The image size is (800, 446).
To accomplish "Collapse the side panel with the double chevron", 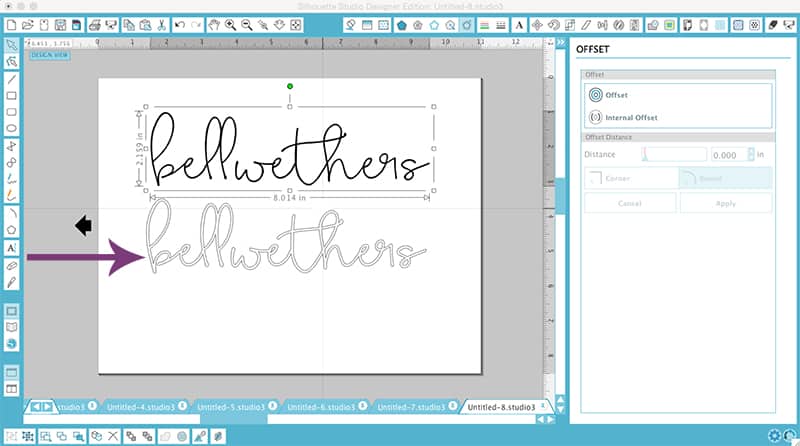I will [561, 42].
